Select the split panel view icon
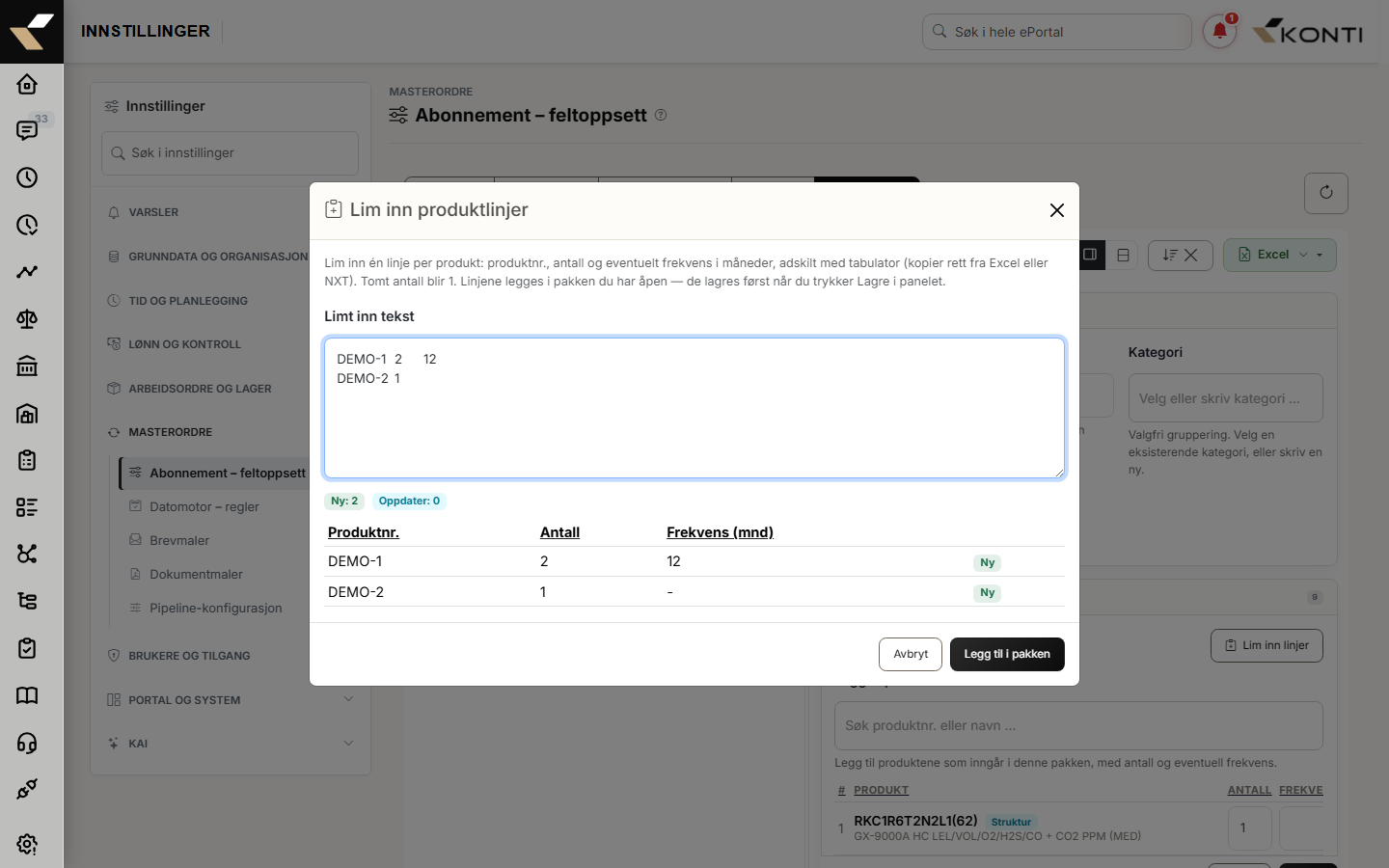The width and height of the screenshot is (1389, 868). [1090, 255]
